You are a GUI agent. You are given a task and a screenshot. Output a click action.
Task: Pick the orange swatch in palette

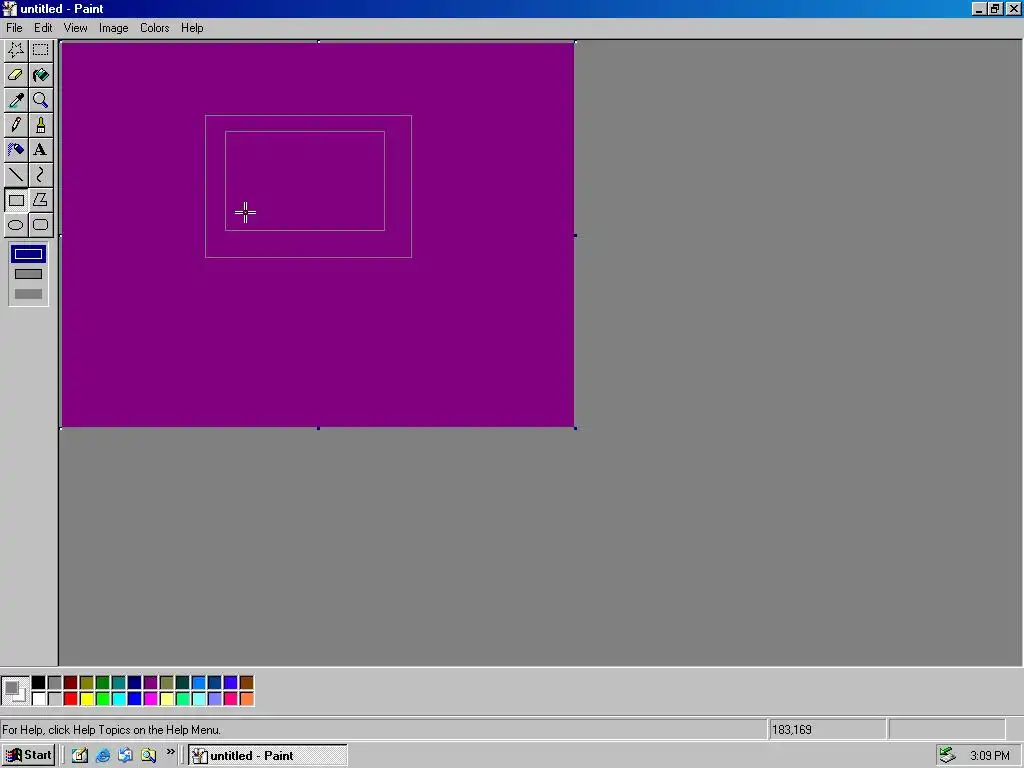[247, 699]
